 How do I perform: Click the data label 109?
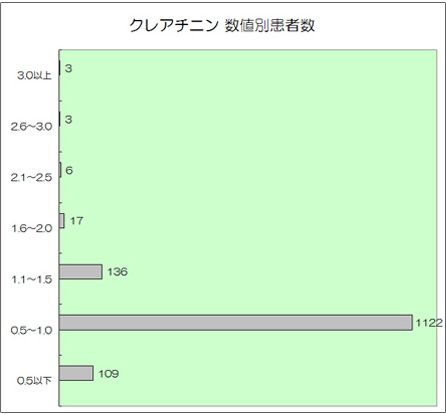point(109,374)
